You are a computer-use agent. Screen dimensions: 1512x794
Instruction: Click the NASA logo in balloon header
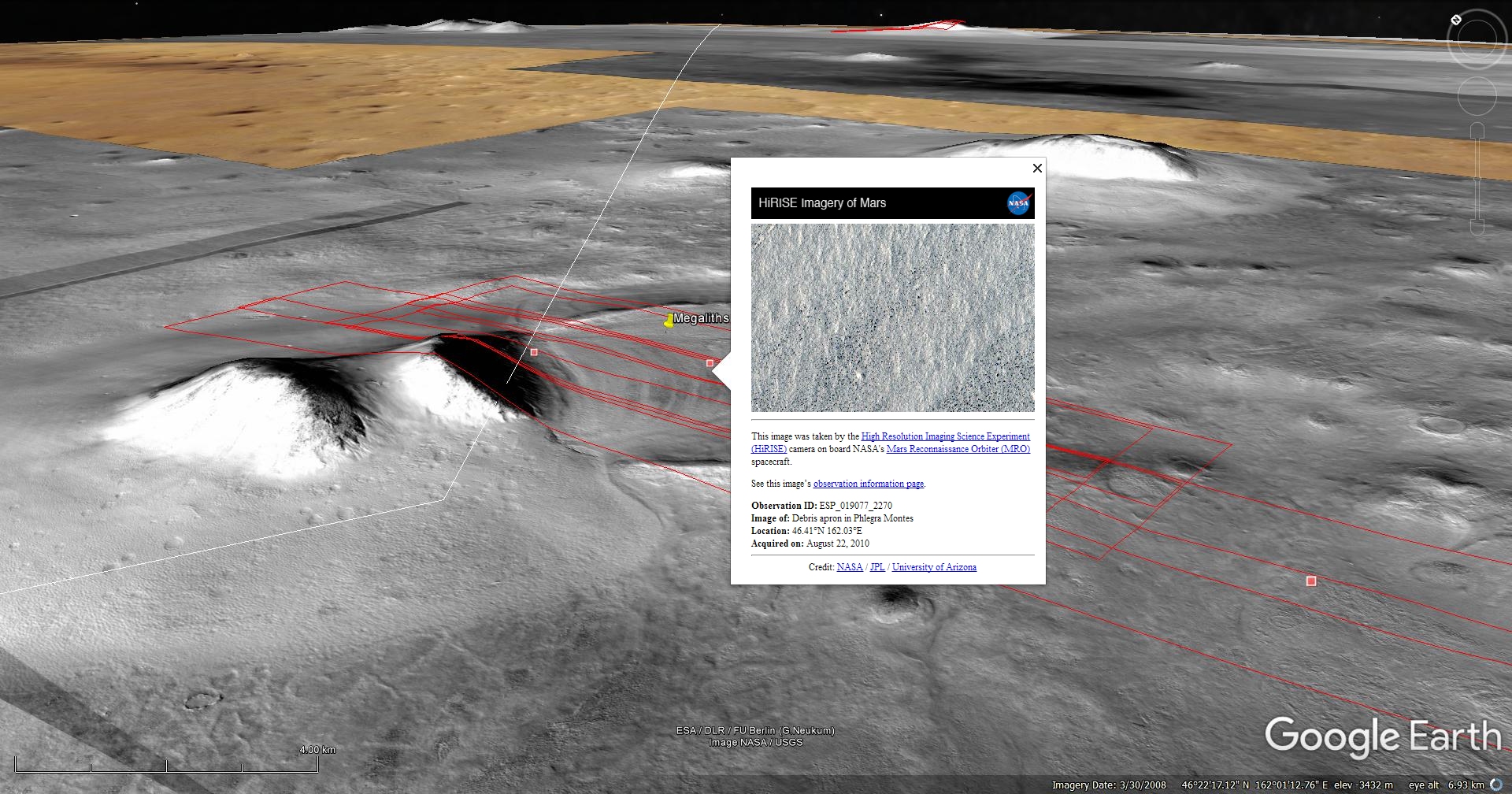pyautogui.click(x=1019, y=203)
